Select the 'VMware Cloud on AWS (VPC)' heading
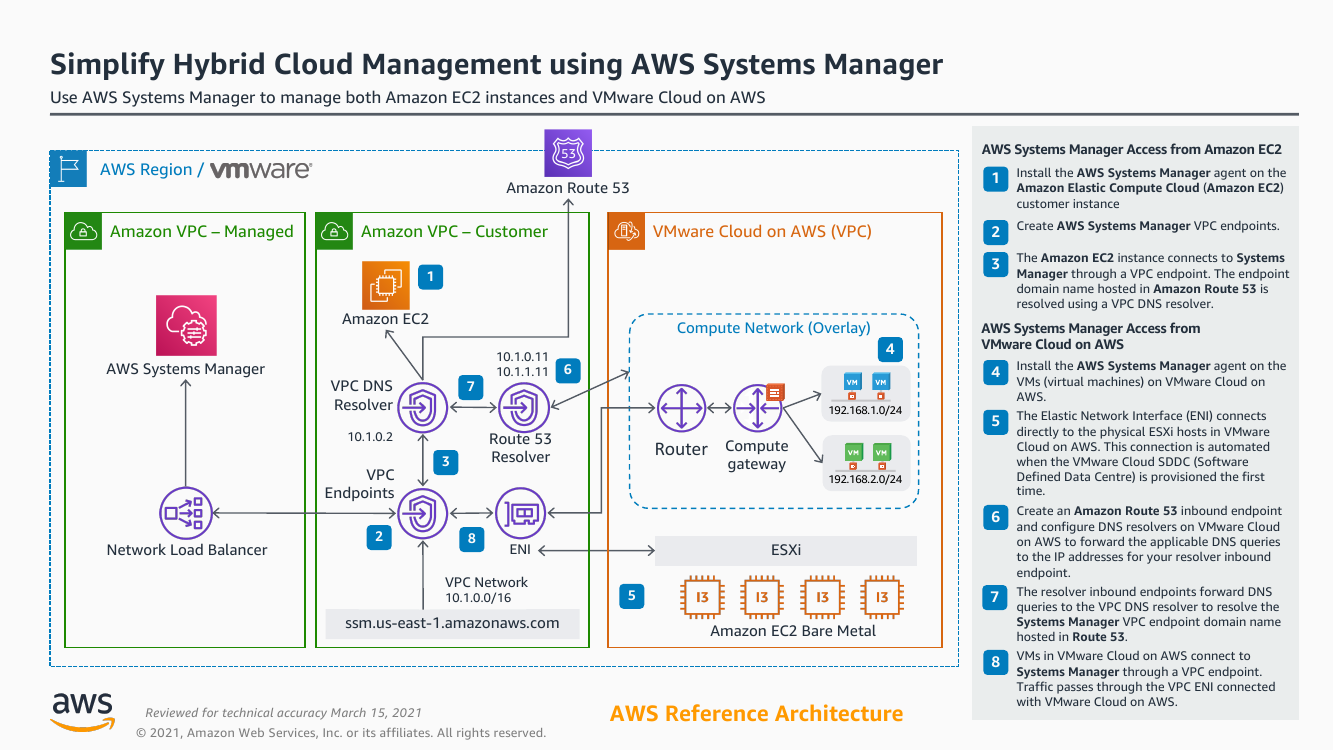Viewport: 1334px width, 750px height. [762, 231]
